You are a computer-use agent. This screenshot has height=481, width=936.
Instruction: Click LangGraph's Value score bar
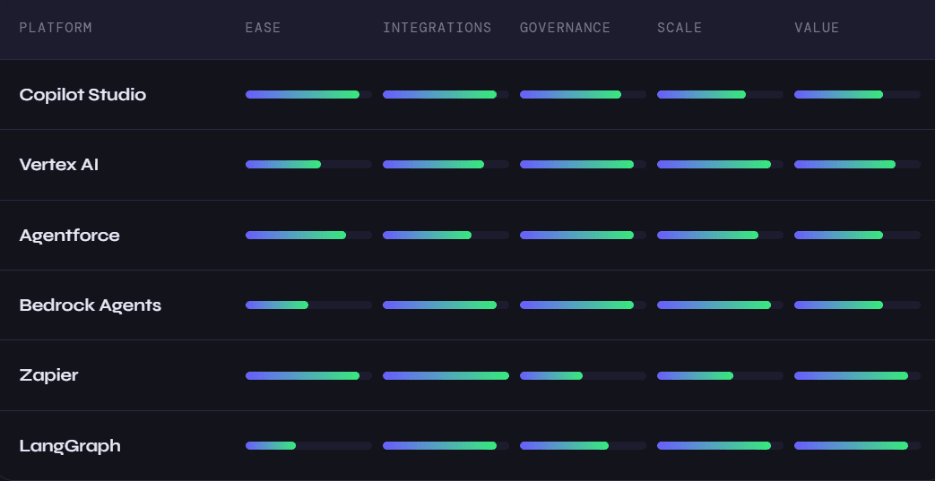(x=857, y=446)
